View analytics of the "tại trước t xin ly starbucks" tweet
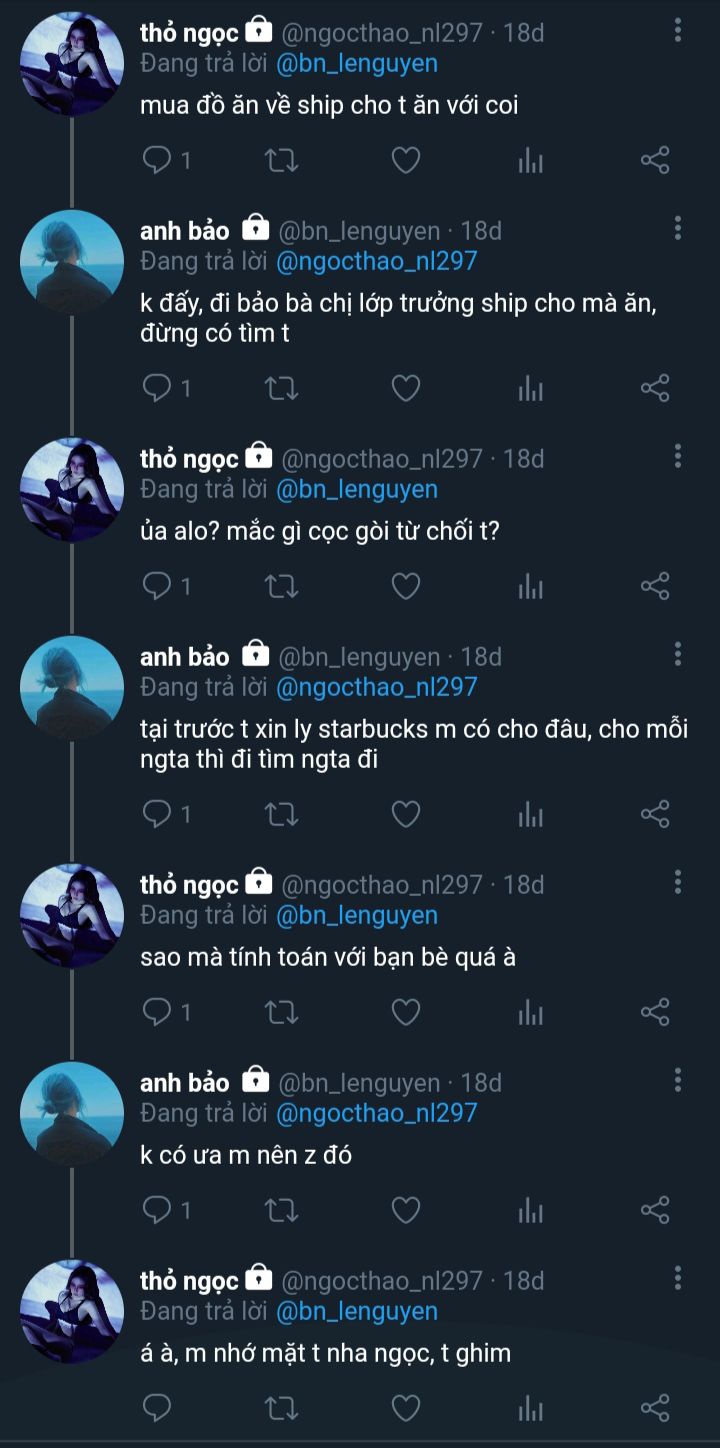This screenshot has height=1448, width=720. pos(530,814)
